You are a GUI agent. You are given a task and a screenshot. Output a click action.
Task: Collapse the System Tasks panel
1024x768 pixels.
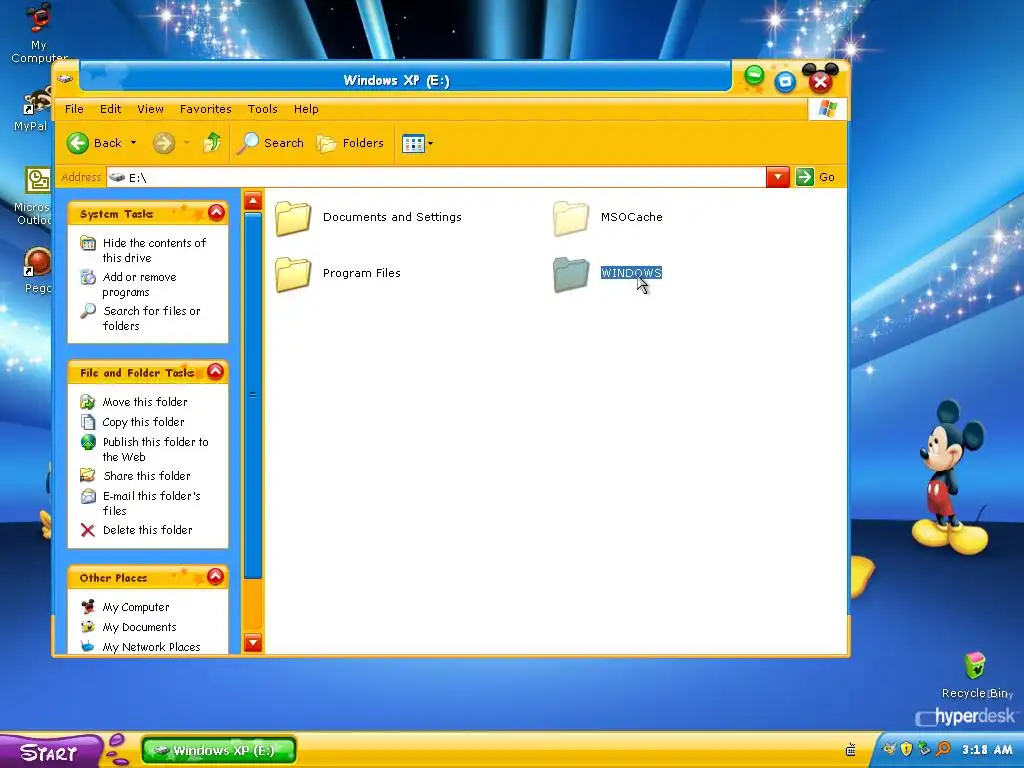click(x=216, y=212)
